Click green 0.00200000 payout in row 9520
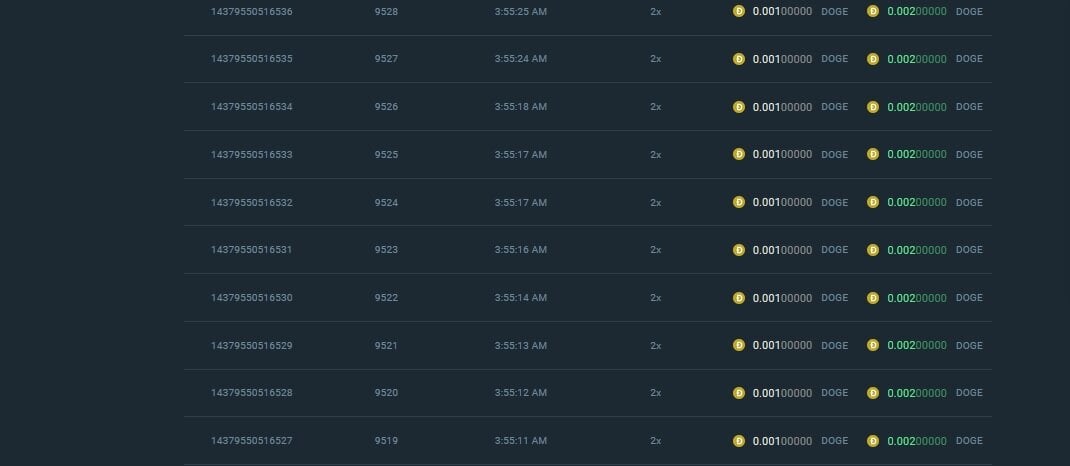Image resolution: width=1070 pixels, height=466 pixels. pos(916,393)
